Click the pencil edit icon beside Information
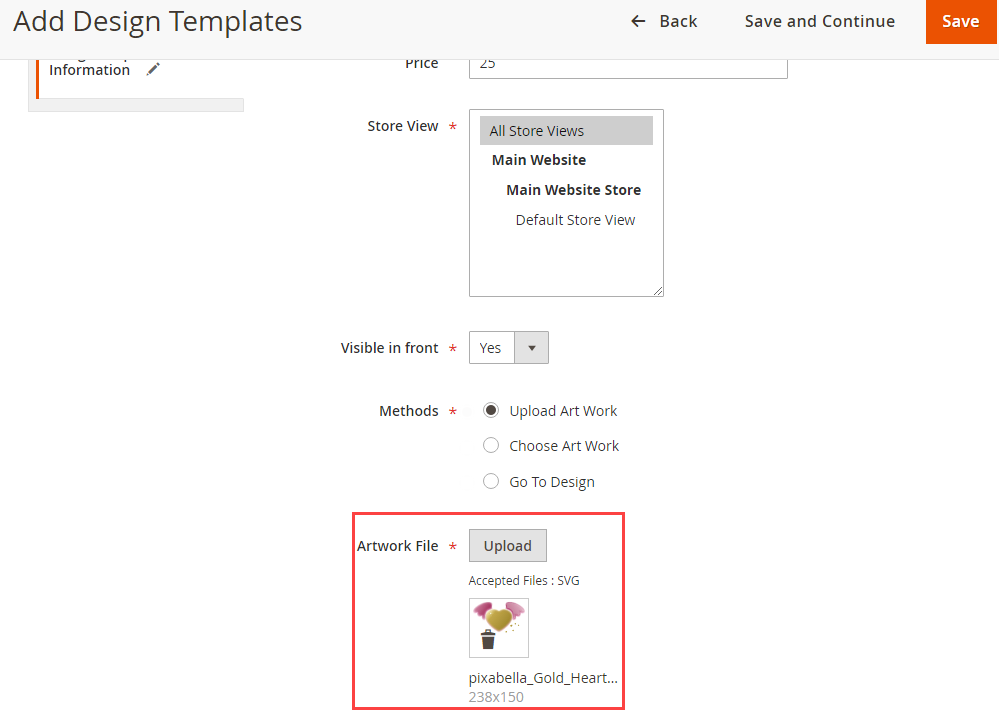The width and height of the screenshot is (999, 711). pos(153,70)
